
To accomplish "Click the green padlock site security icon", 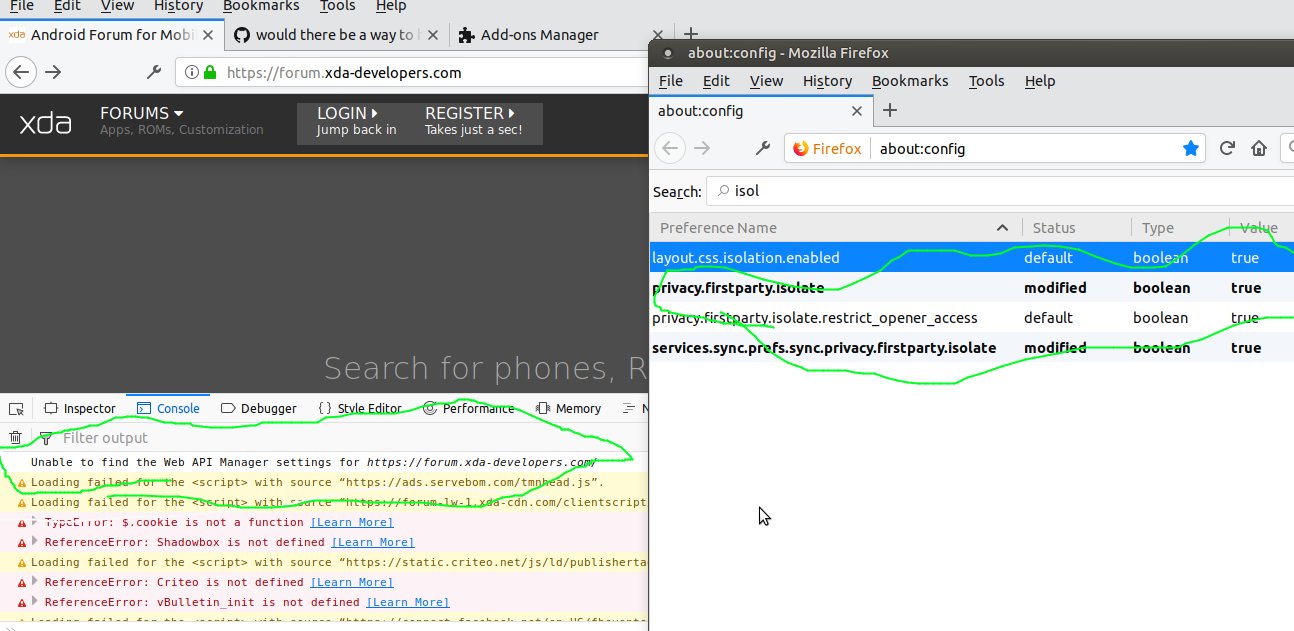I will 210,72.
